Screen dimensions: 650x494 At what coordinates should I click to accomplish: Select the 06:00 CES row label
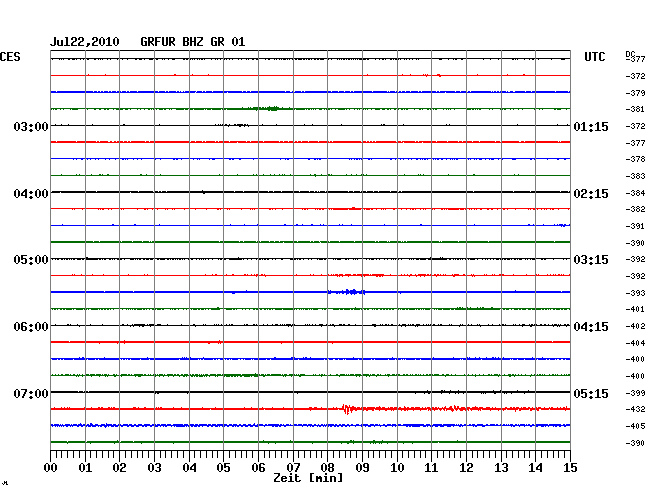point(31,327)
